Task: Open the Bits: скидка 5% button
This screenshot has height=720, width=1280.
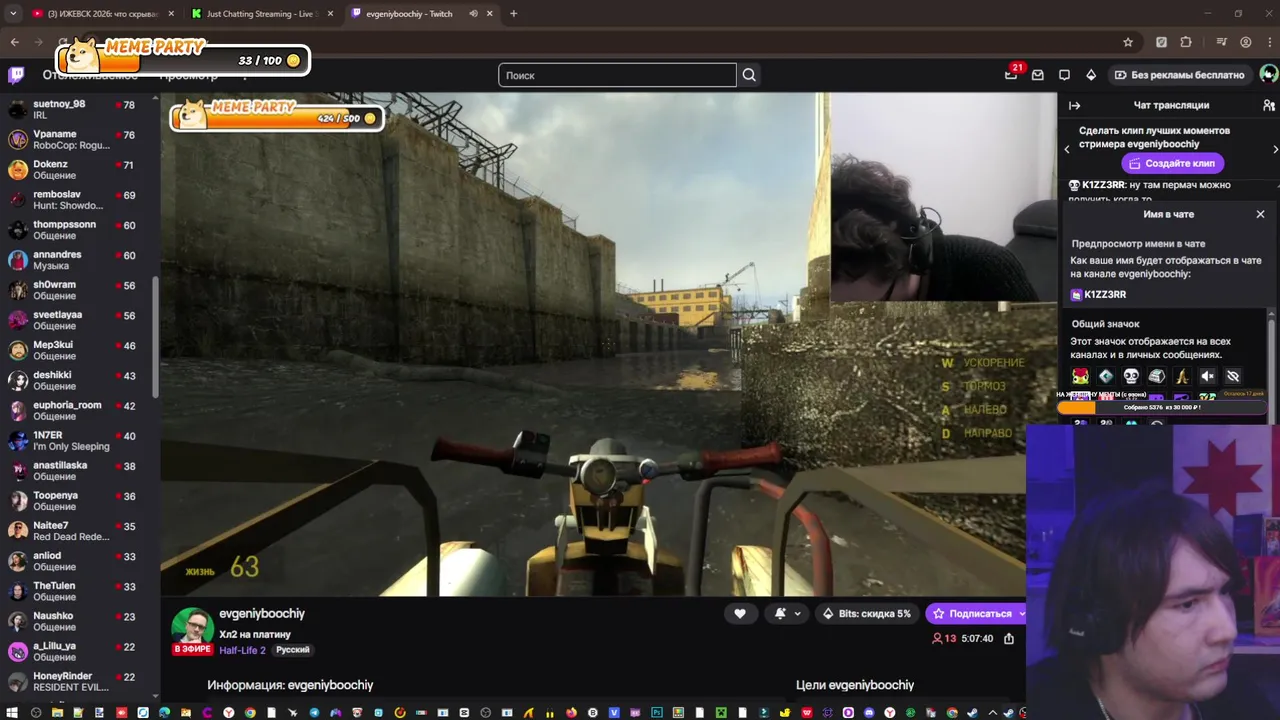Action: pos(867,614)
